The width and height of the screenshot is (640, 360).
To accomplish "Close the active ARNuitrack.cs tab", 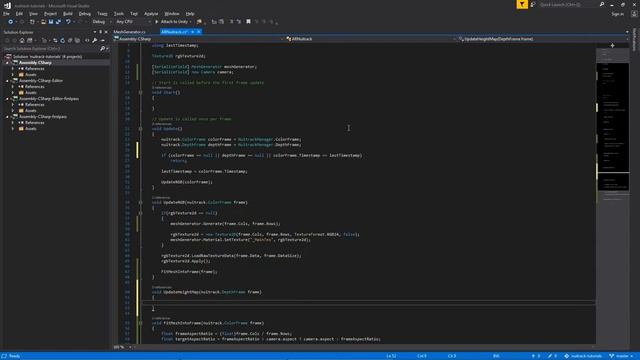I will [x=199, y=31].
